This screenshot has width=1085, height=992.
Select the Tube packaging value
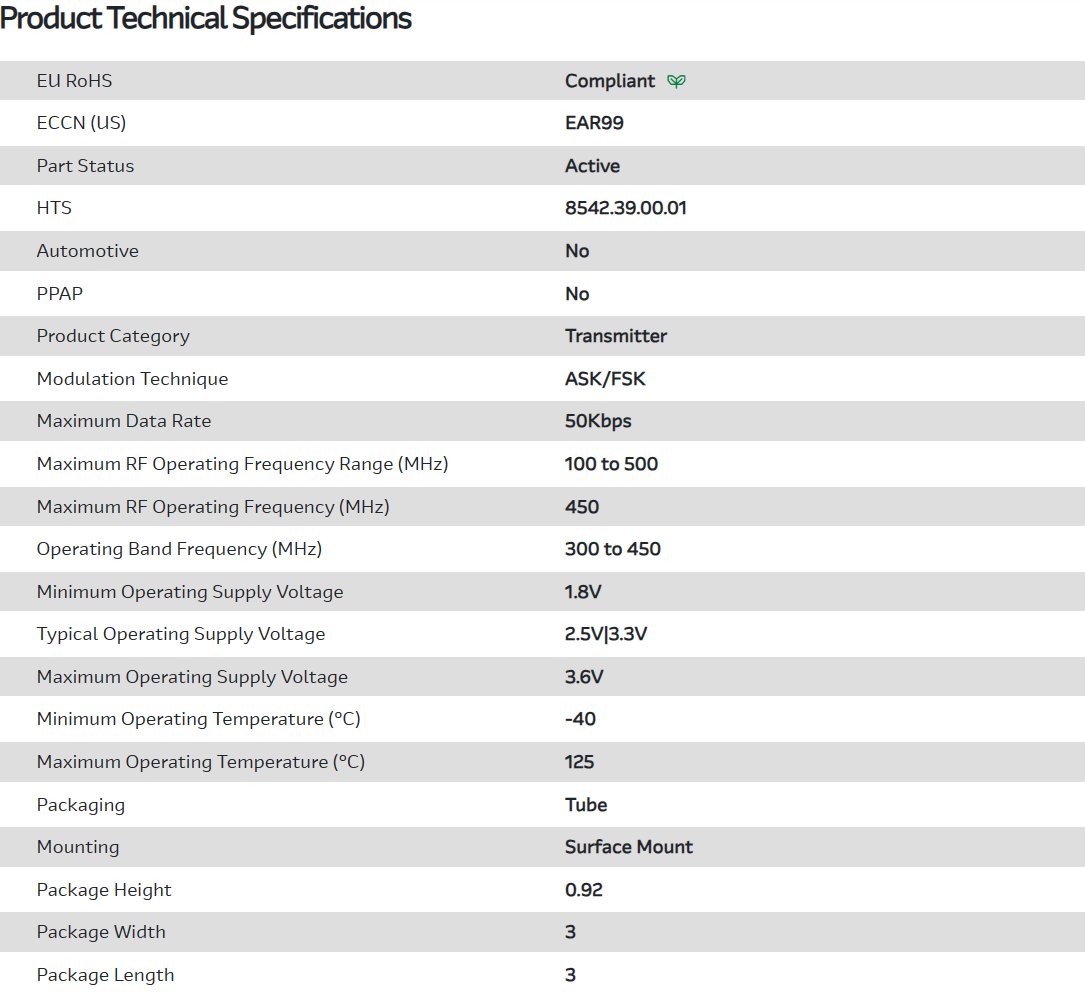[586, 805]
